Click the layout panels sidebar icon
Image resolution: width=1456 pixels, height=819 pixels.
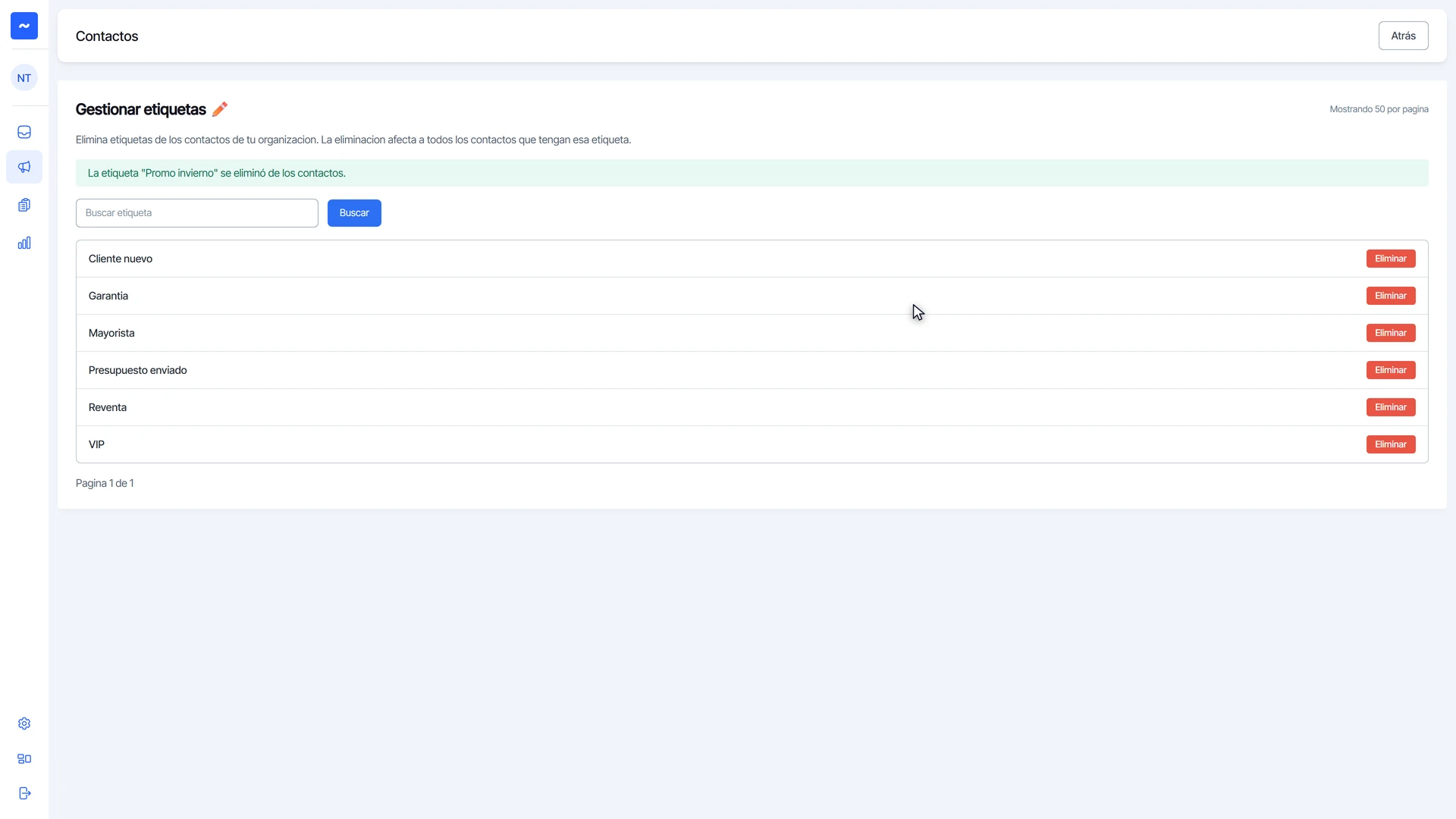pos(24,758)
